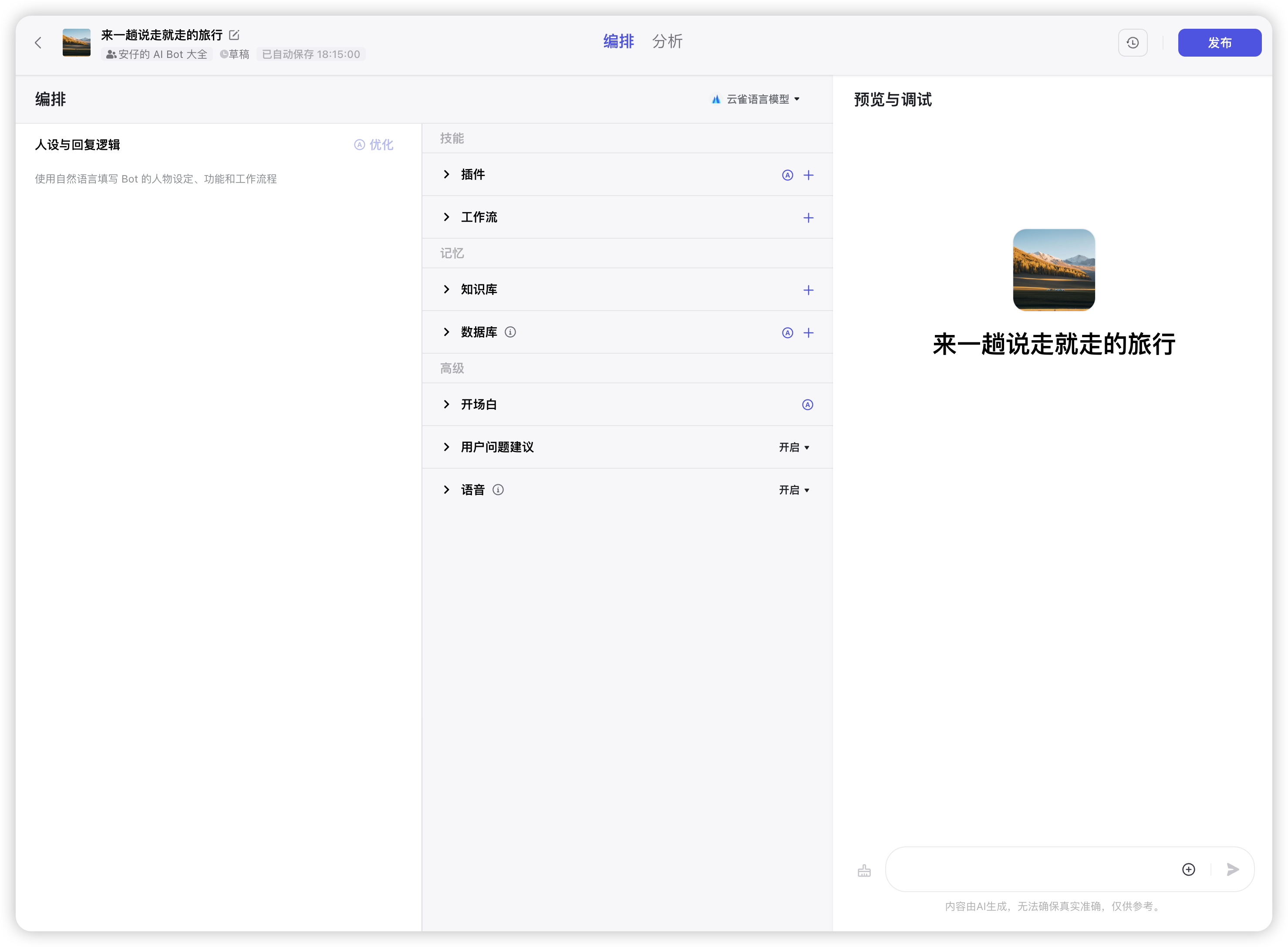Click the 优化 prompt optimize button

pos(374,145)
